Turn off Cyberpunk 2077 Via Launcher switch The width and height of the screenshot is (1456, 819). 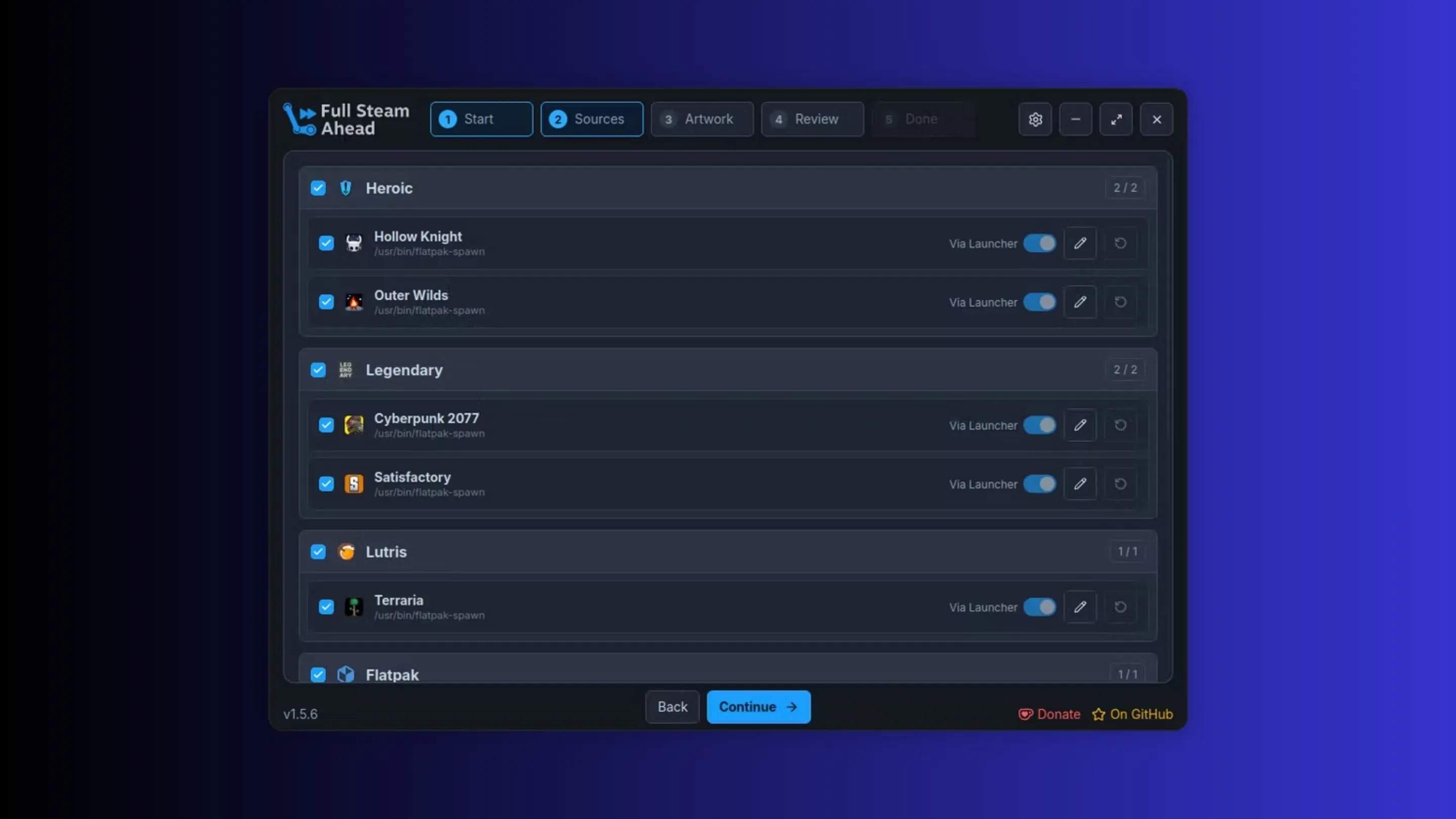coord(1039,425)
